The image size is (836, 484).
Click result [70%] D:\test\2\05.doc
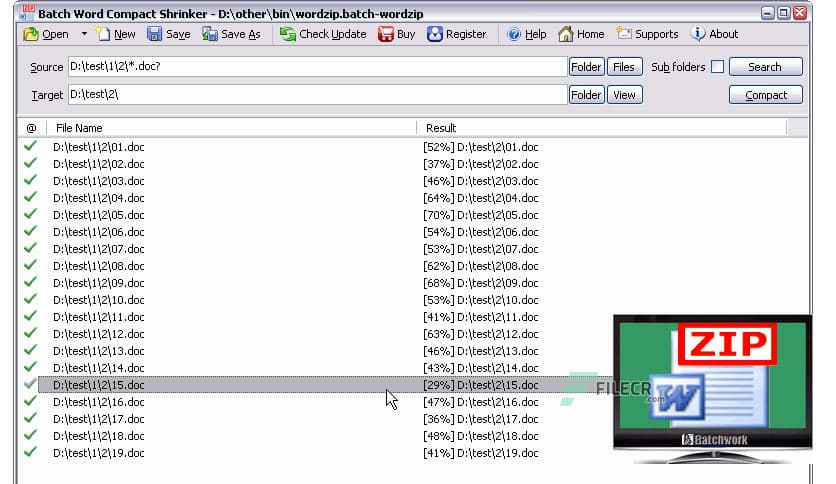click(481, 215)
